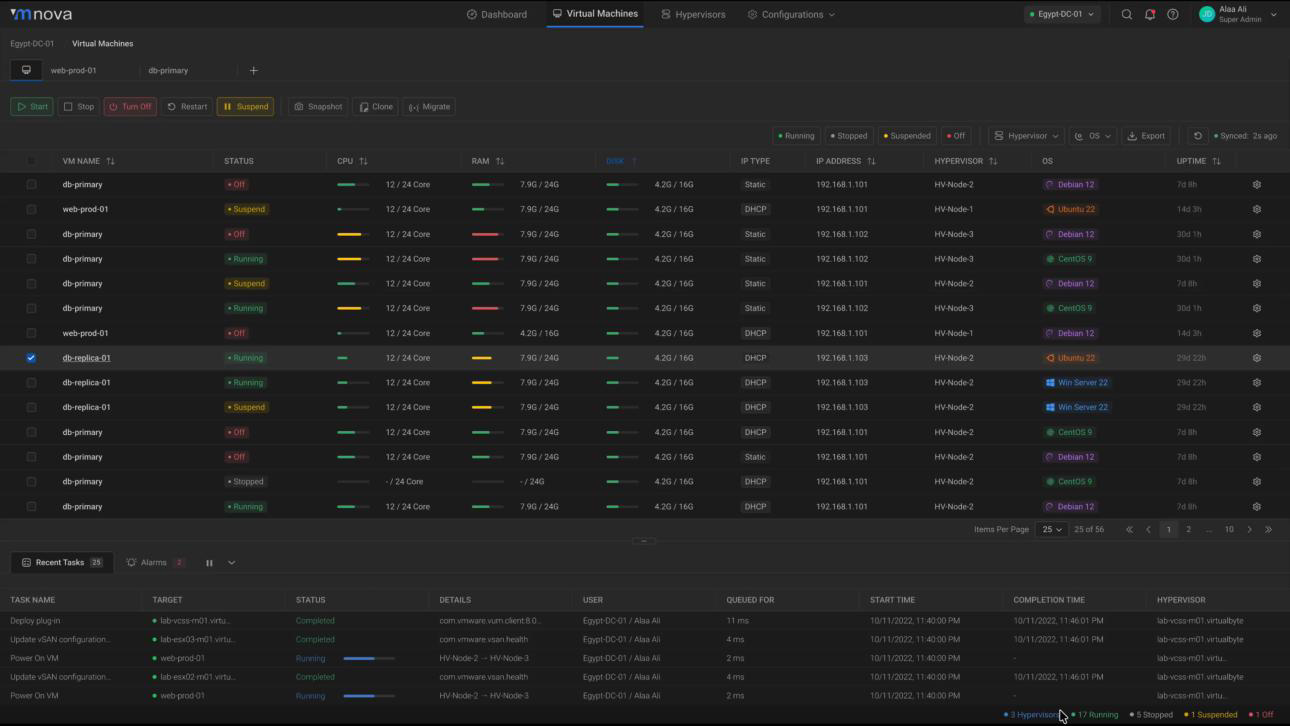Collapse the tasks panel with chevron
The width and height of the screenshot is (1290, 726).
pos(231,563)
